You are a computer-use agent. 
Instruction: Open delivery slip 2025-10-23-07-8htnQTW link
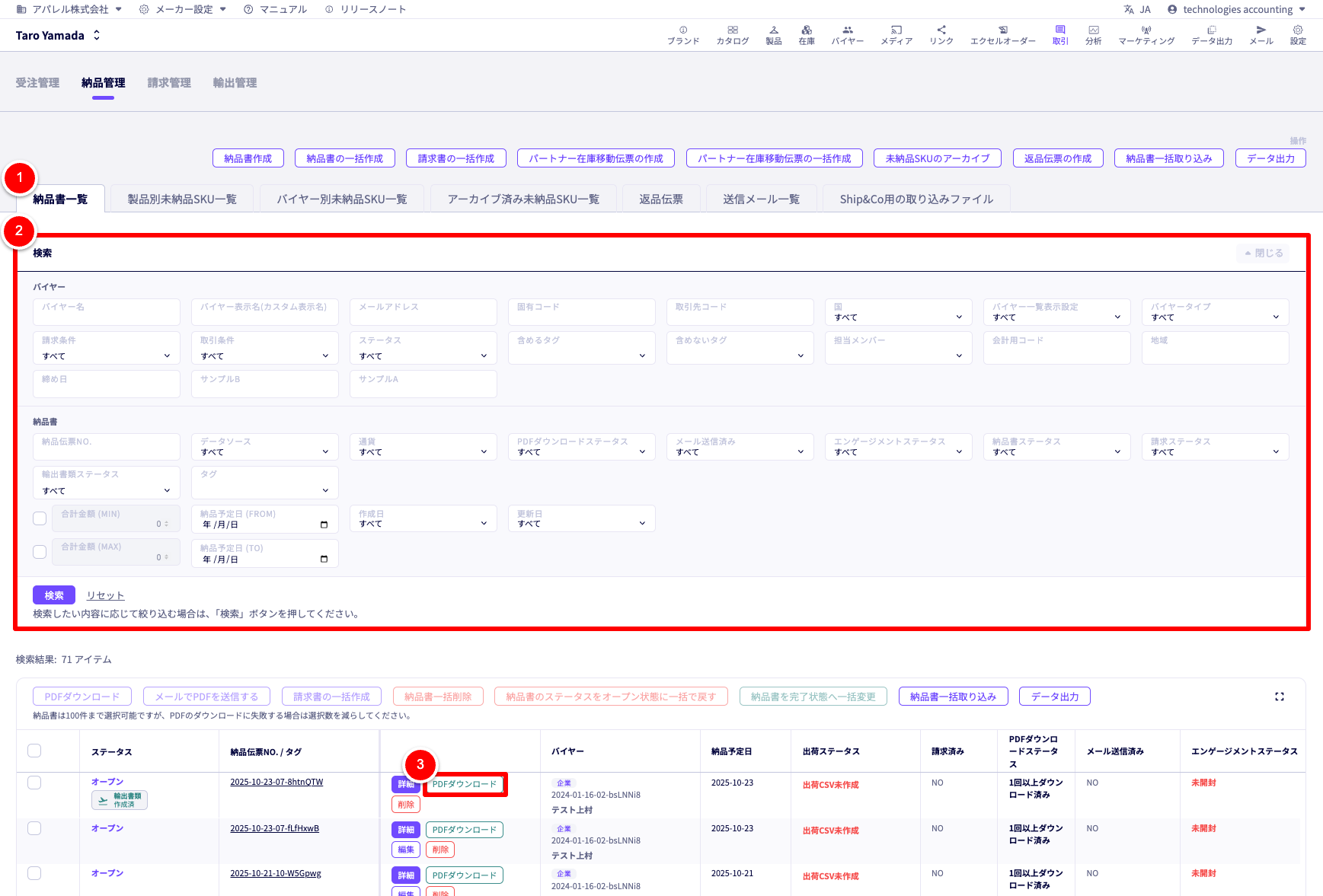pos(276,782)
